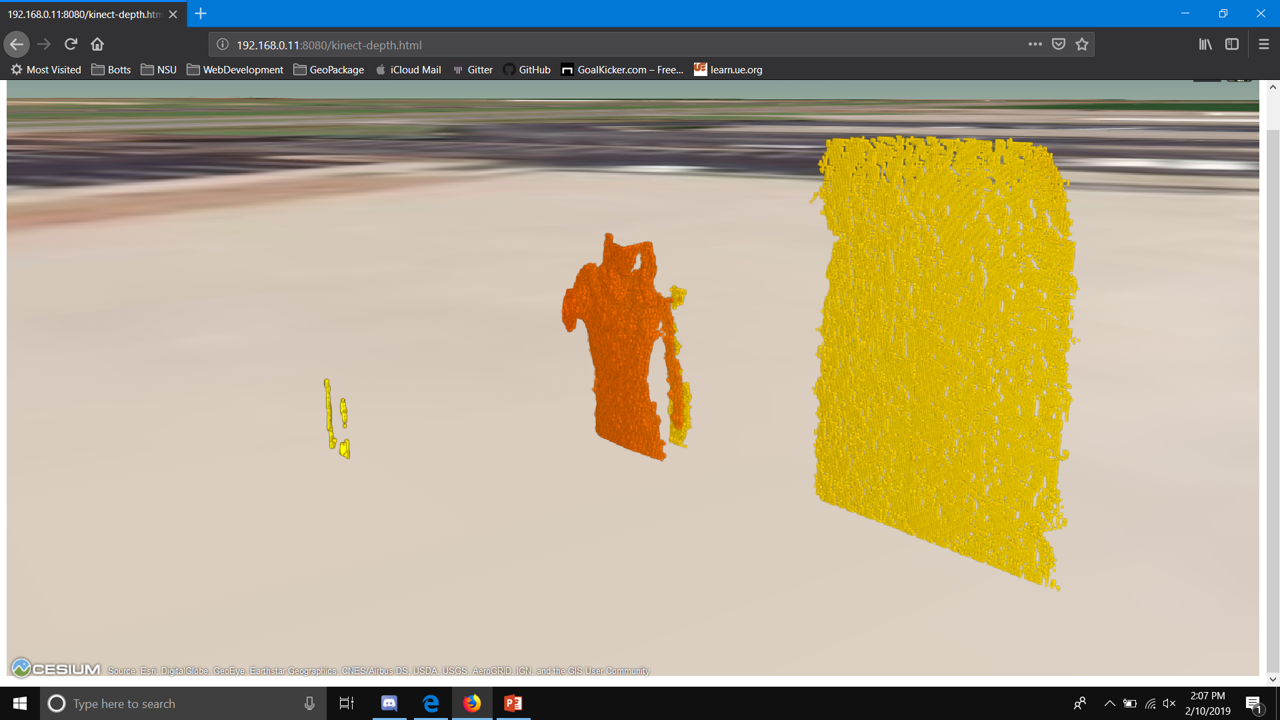The image size is (1280, 720).
Task: Open the Library bookshelf icon
Action: pos(1205,44)
